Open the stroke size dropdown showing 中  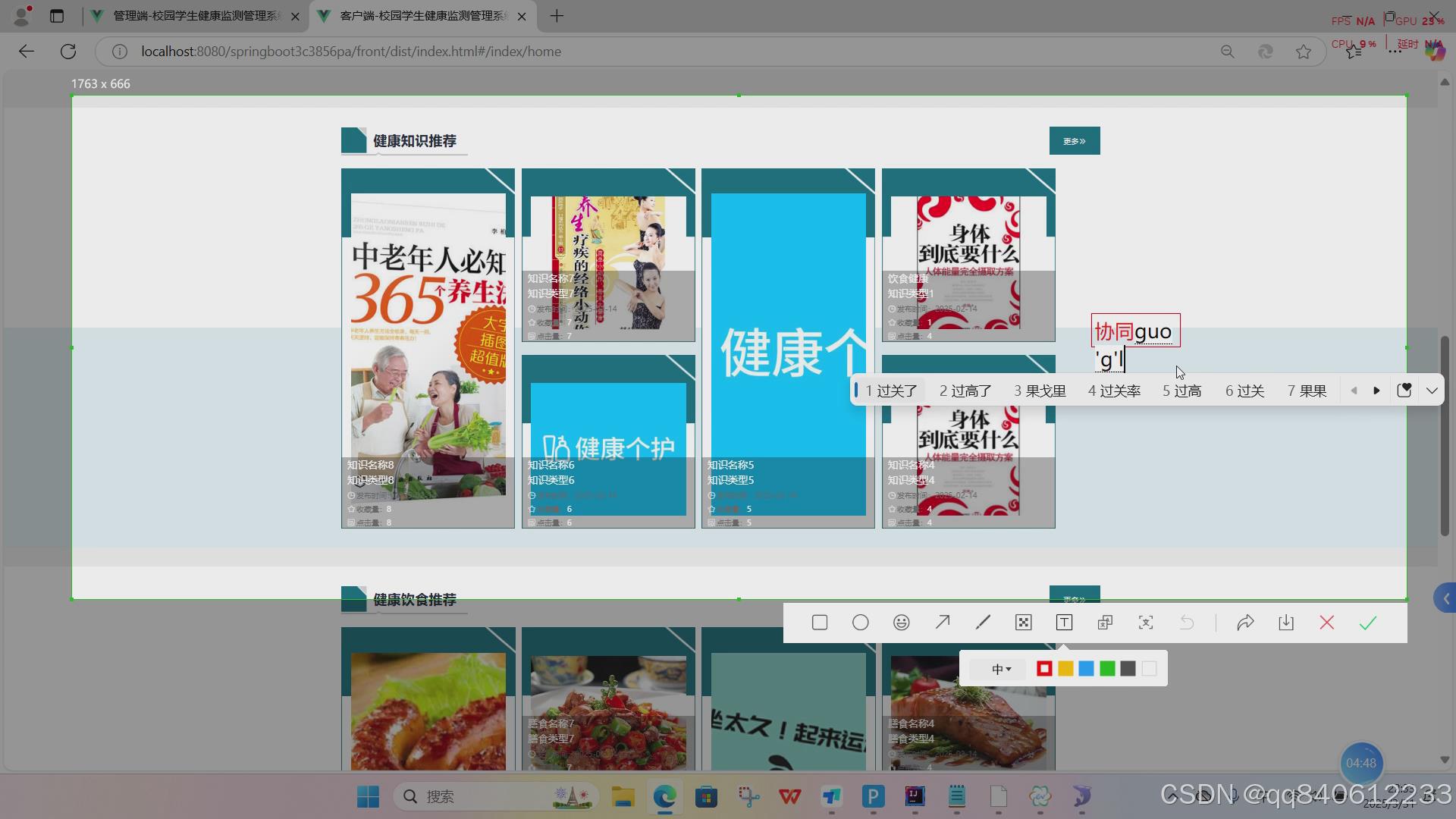(1001, 668)
